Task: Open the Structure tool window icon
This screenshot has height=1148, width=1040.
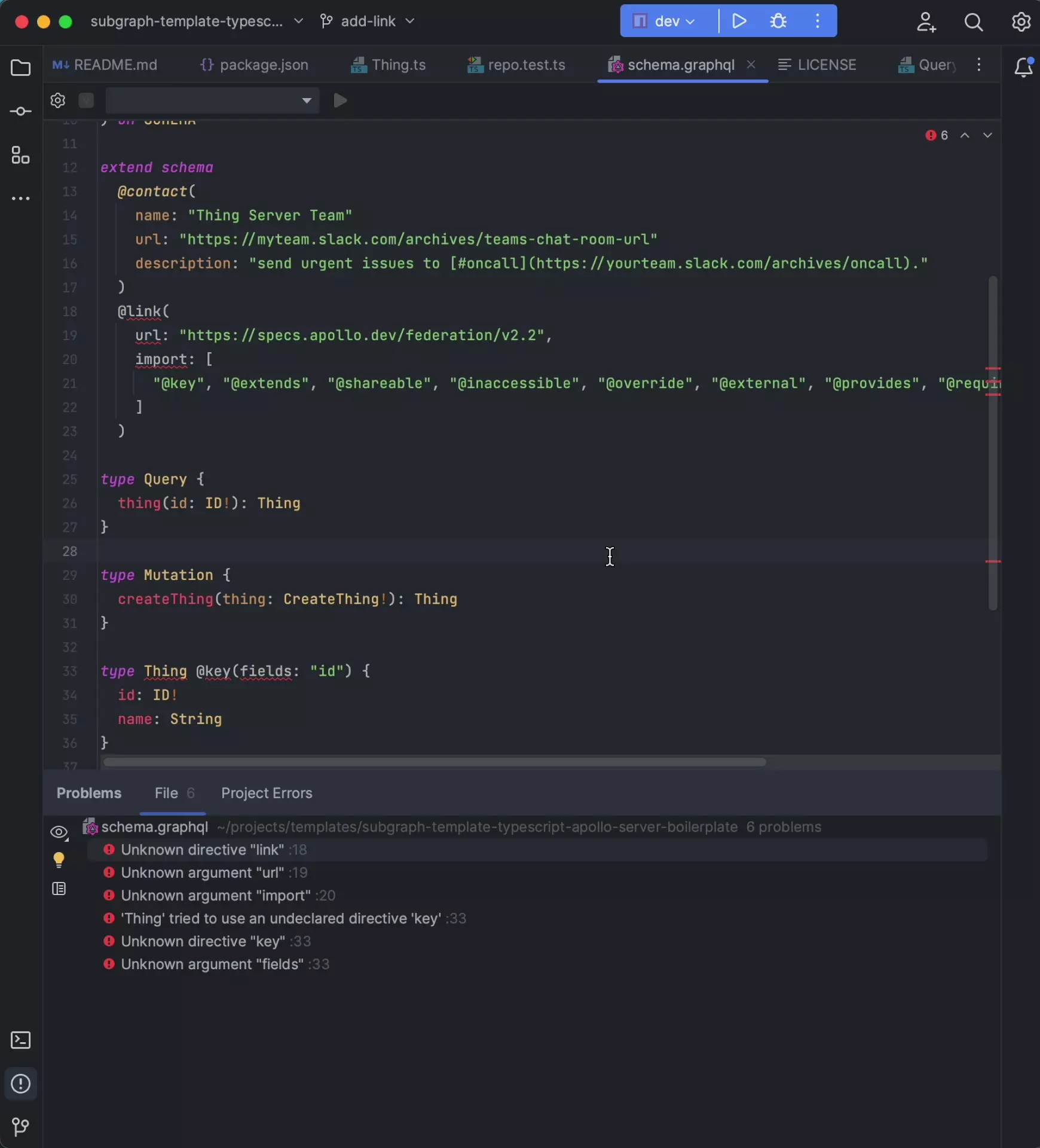Action: coord(21,155)
